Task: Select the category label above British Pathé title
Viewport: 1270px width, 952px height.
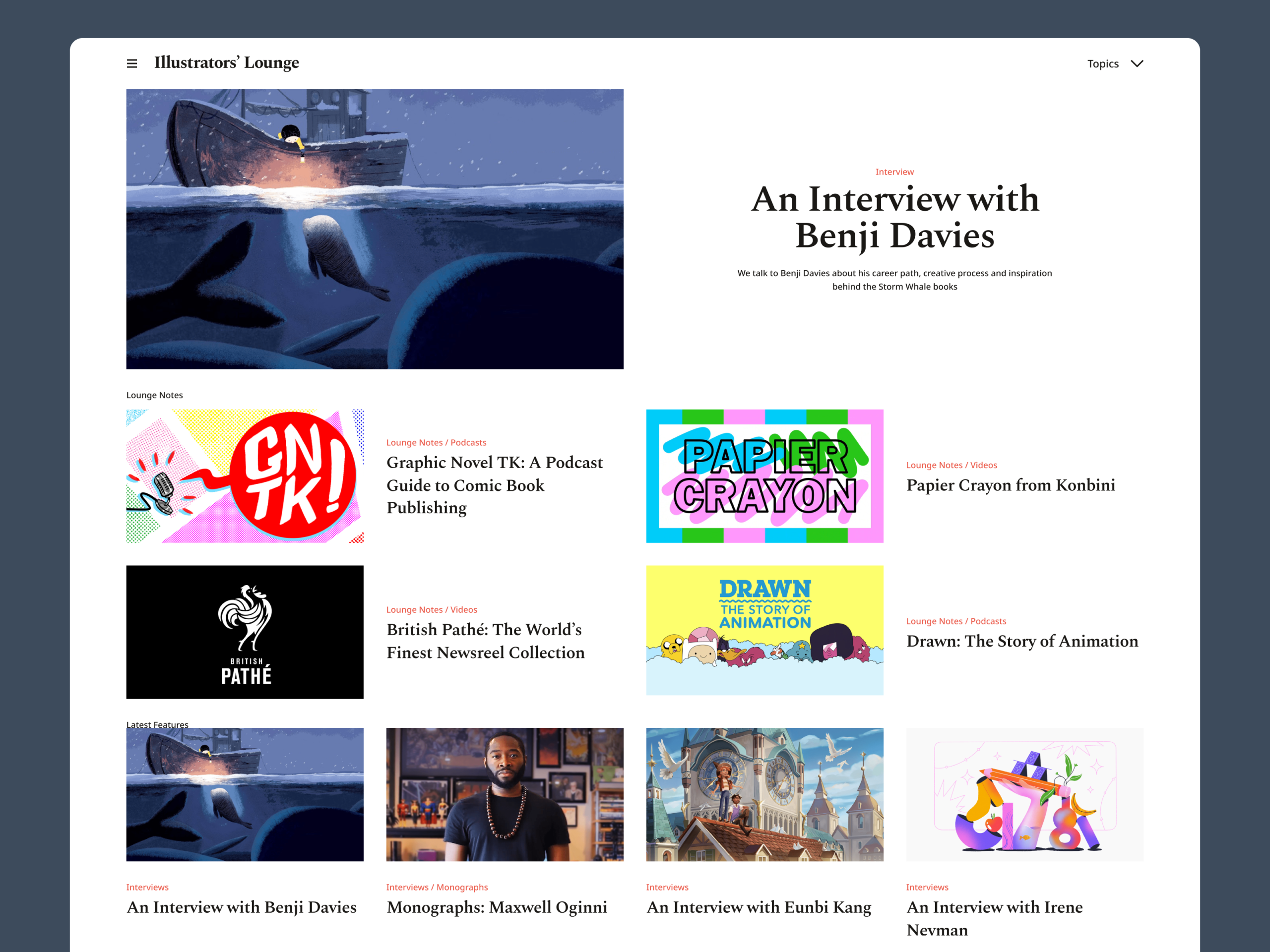Action: click(x=432, y=609)
